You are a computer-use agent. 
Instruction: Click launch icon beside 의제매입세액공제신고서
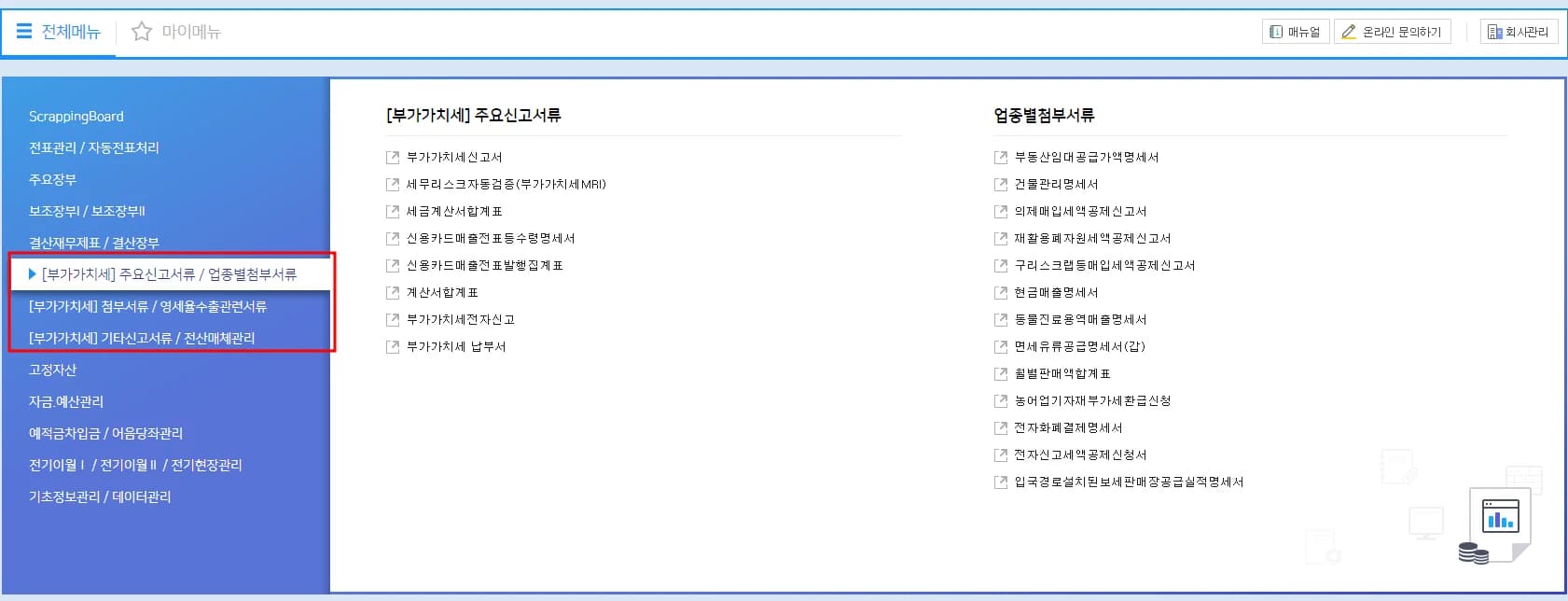[x=1001, y=212]
